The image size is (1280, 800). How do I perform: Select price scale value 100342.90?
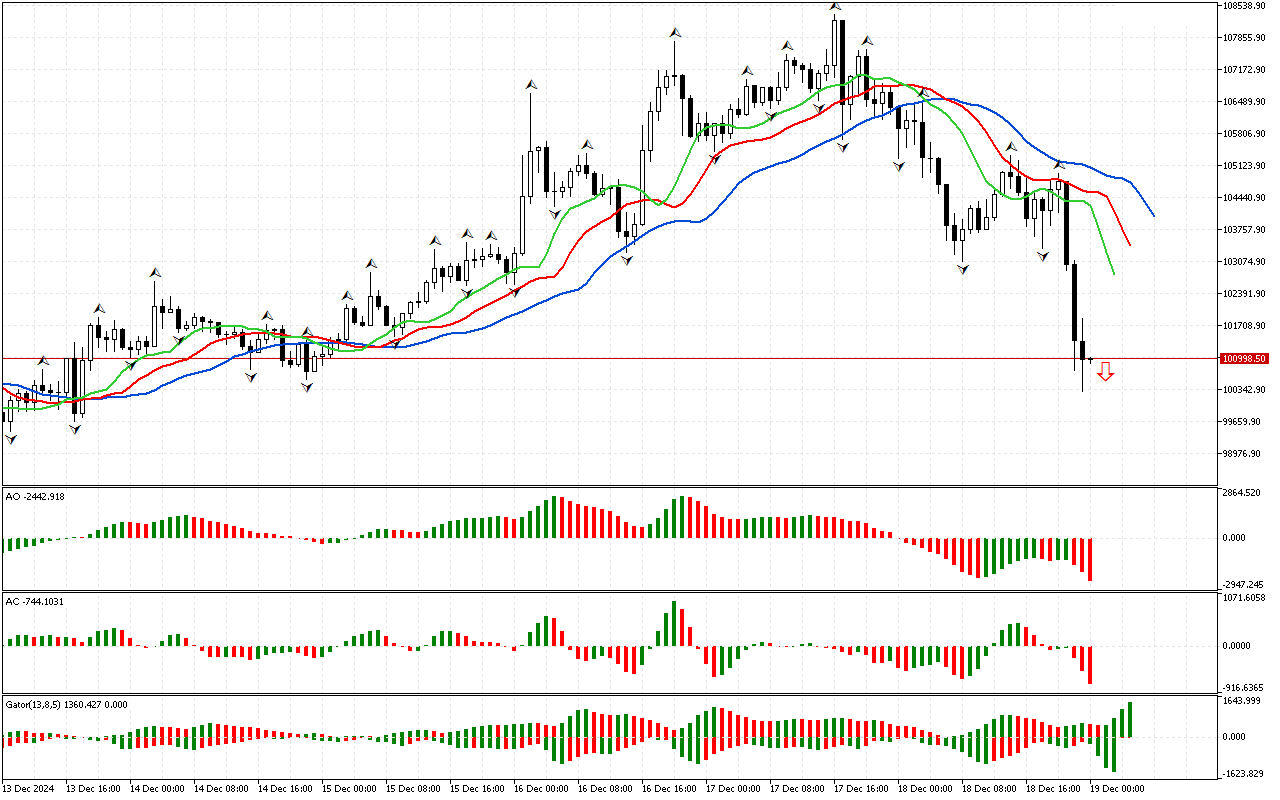coord(1245,389)
